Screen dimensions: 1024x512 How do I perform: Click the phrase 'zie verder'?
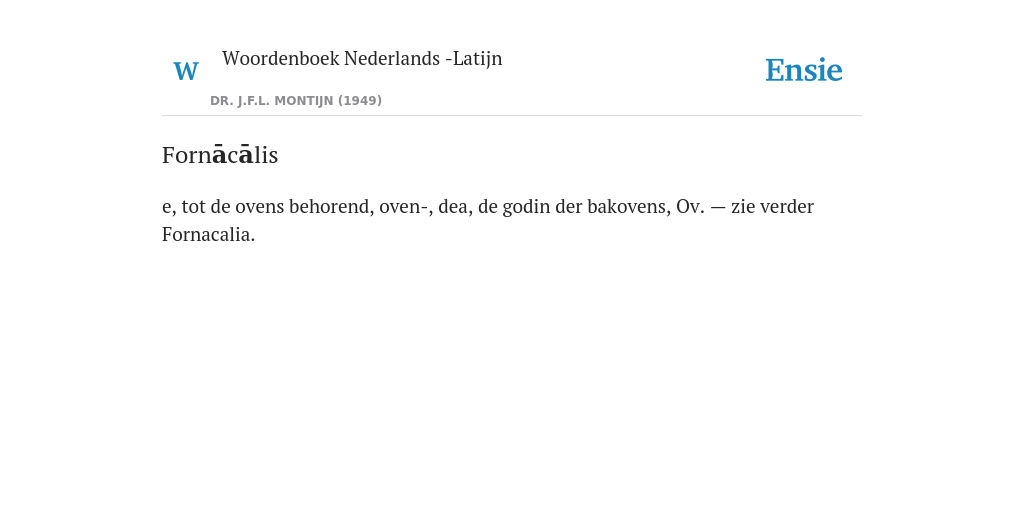773,206
